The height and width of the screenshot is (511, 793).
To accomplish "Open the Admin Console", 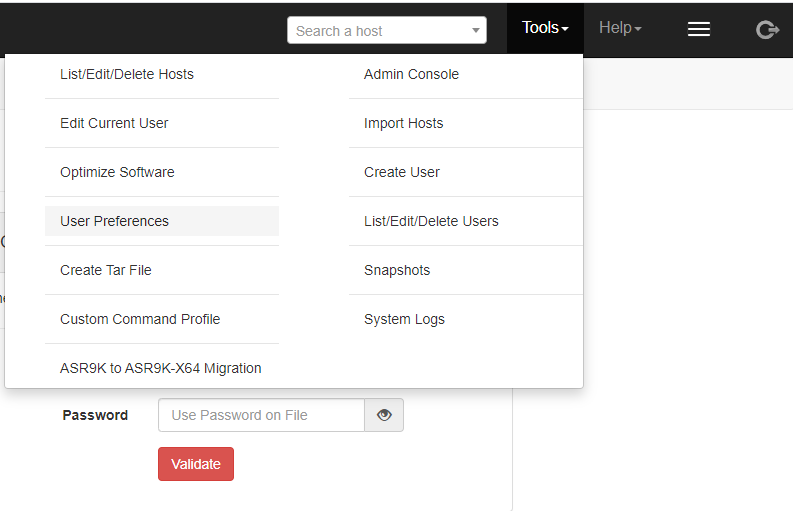I will tap(411, 74).
